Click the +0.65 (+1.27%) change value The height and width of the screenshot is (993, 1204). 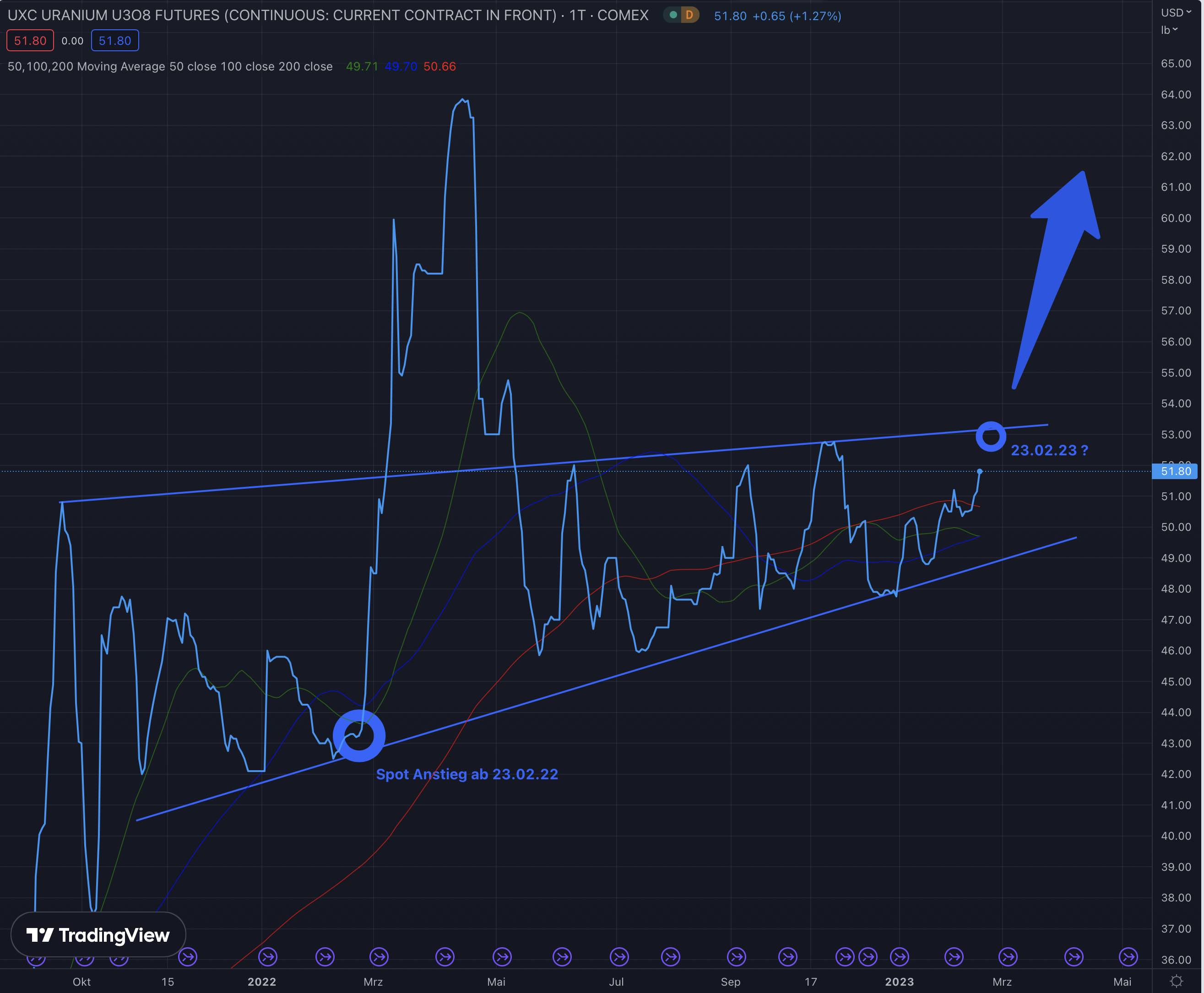[797, 16]
